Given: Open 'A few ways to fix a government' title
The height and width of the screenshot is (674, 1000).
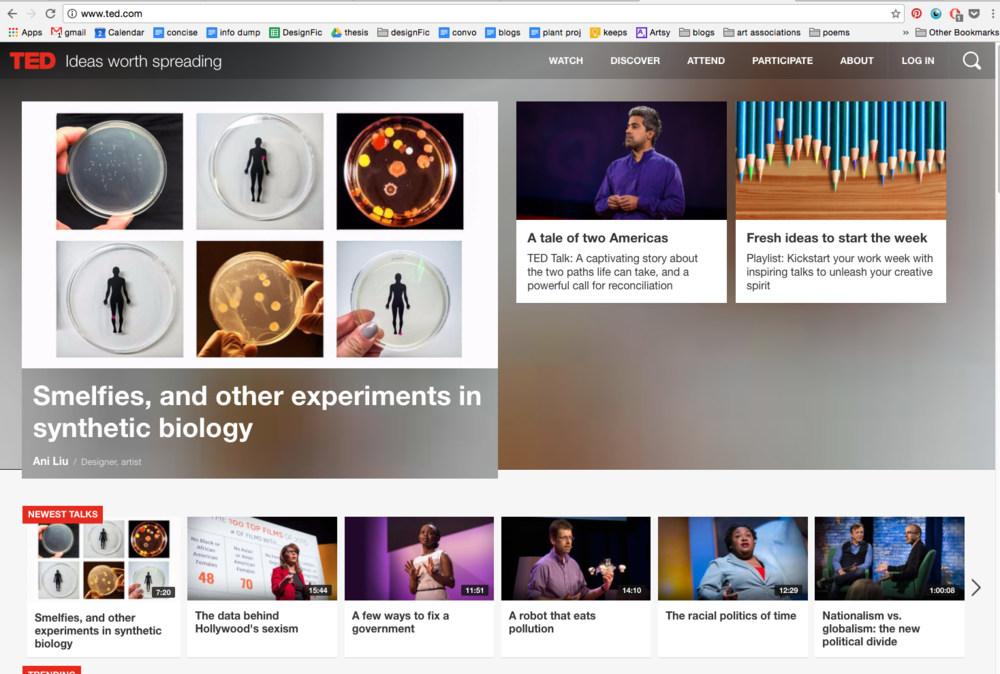Looking at the screenshot, I should click(401, 622).
